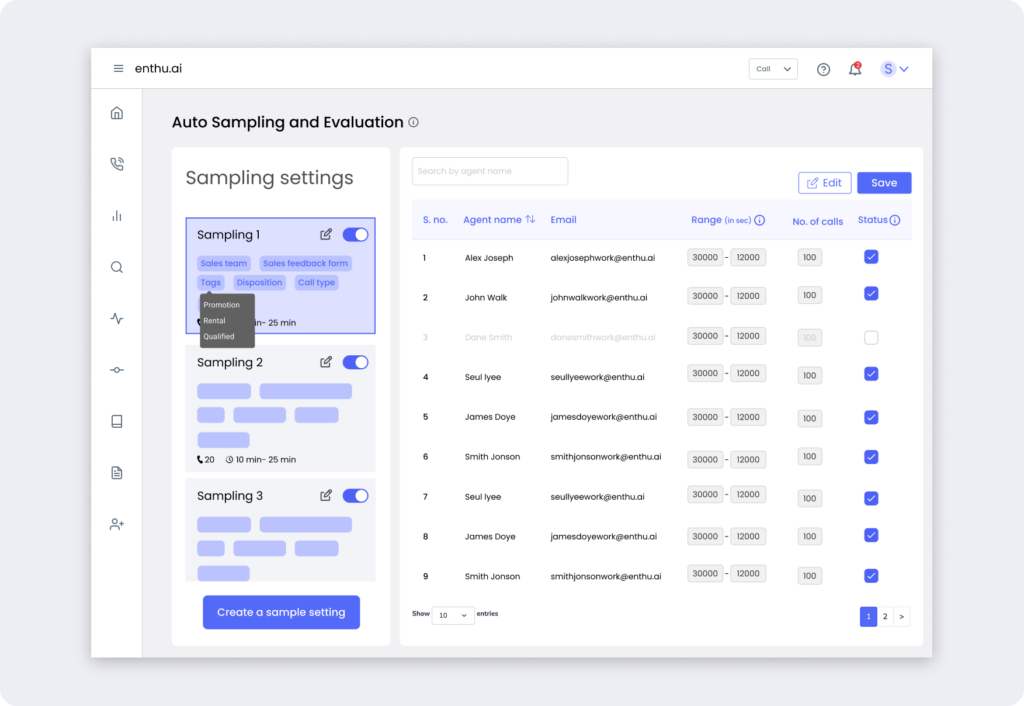Open the hamburger menu next to enthu.ai
This screenshot has height=706, width=1024.
tap(118, 68)
